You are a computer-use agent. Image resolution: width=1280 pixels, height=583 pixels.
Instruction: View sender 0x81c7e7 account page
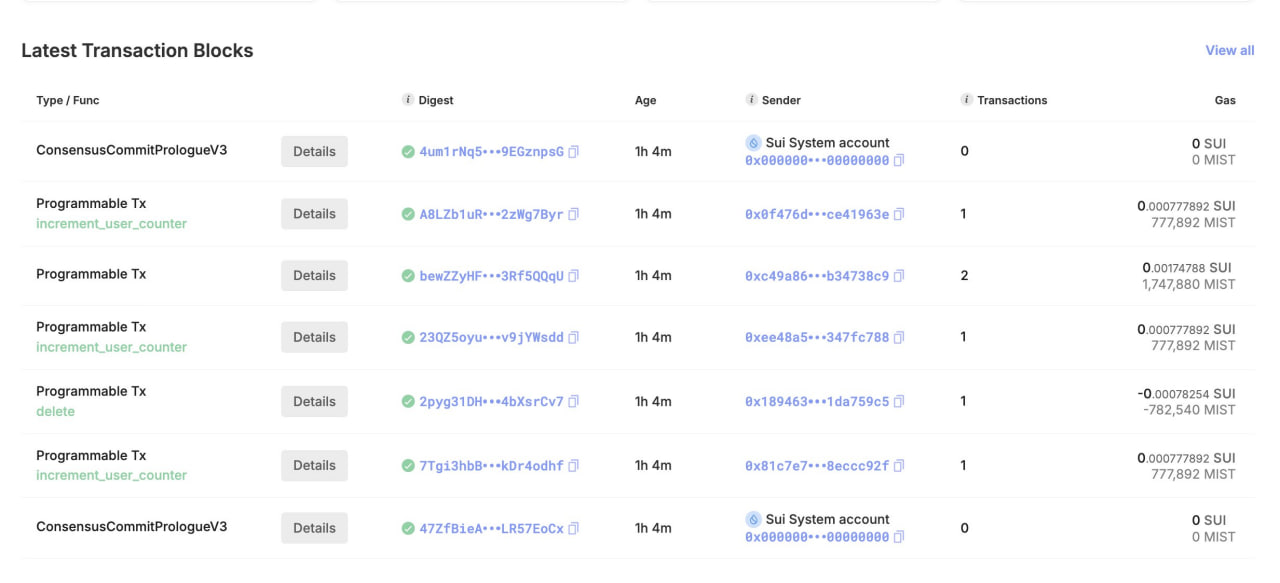818,465
